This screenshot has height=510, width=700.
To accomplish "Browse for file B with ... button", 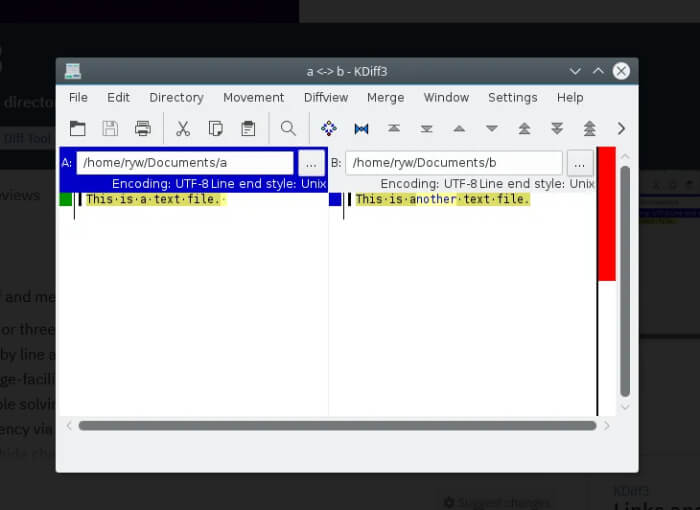I will [579, 163].
